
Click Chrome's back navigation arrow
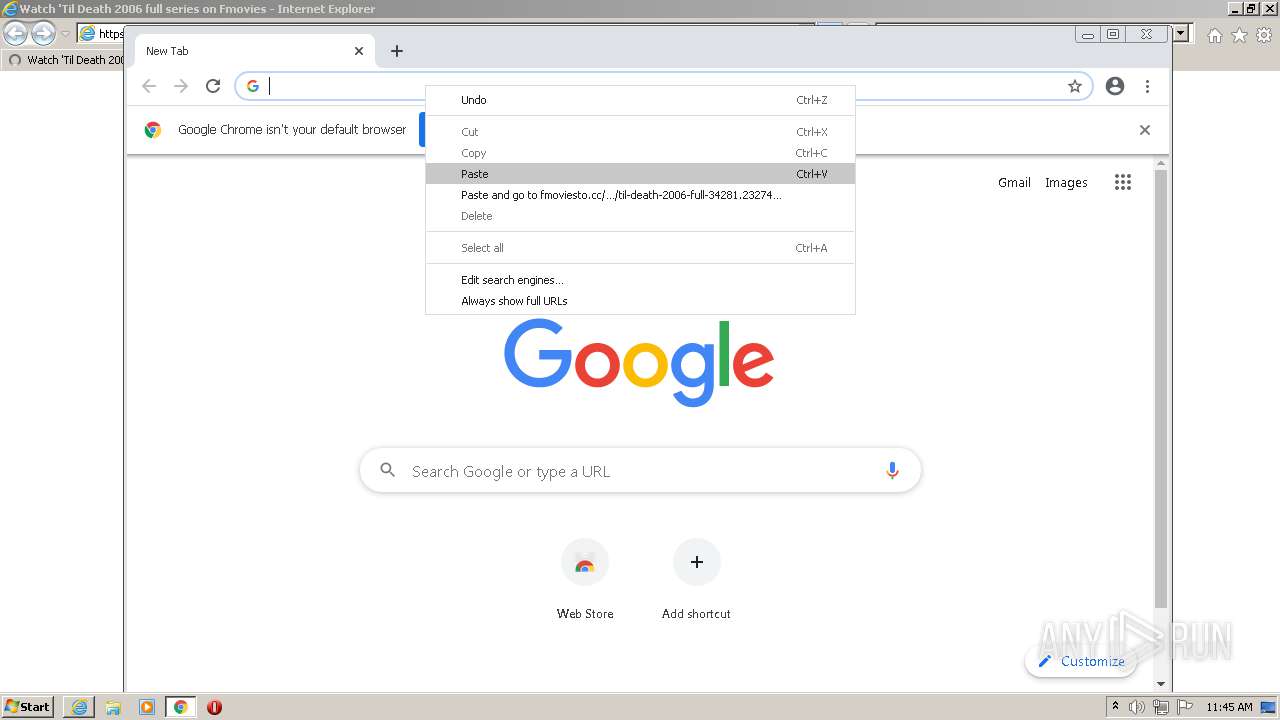pyautogui.click(x=149, y=86)
